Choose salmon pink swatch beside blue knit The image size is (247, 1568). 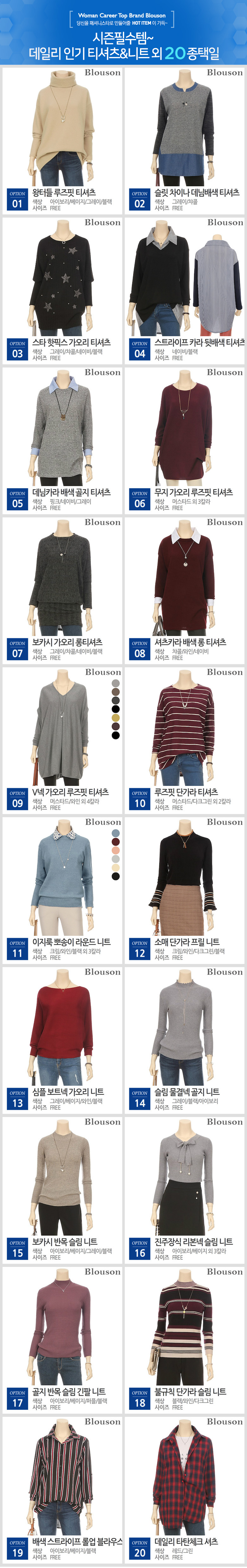[115, 850]
